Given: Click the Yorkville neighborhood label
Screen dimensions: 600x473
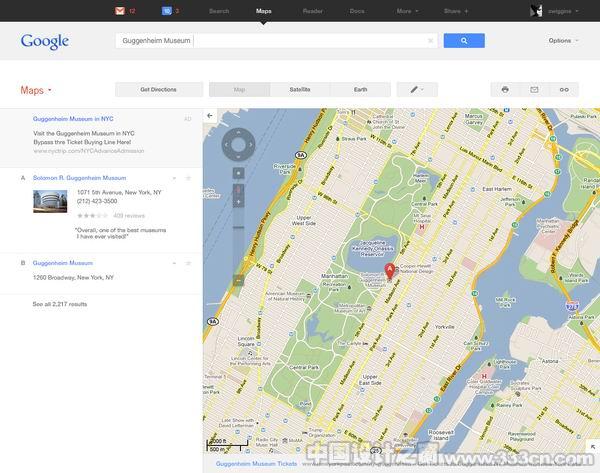Looking at the screenshot, I should click(444, 327).
